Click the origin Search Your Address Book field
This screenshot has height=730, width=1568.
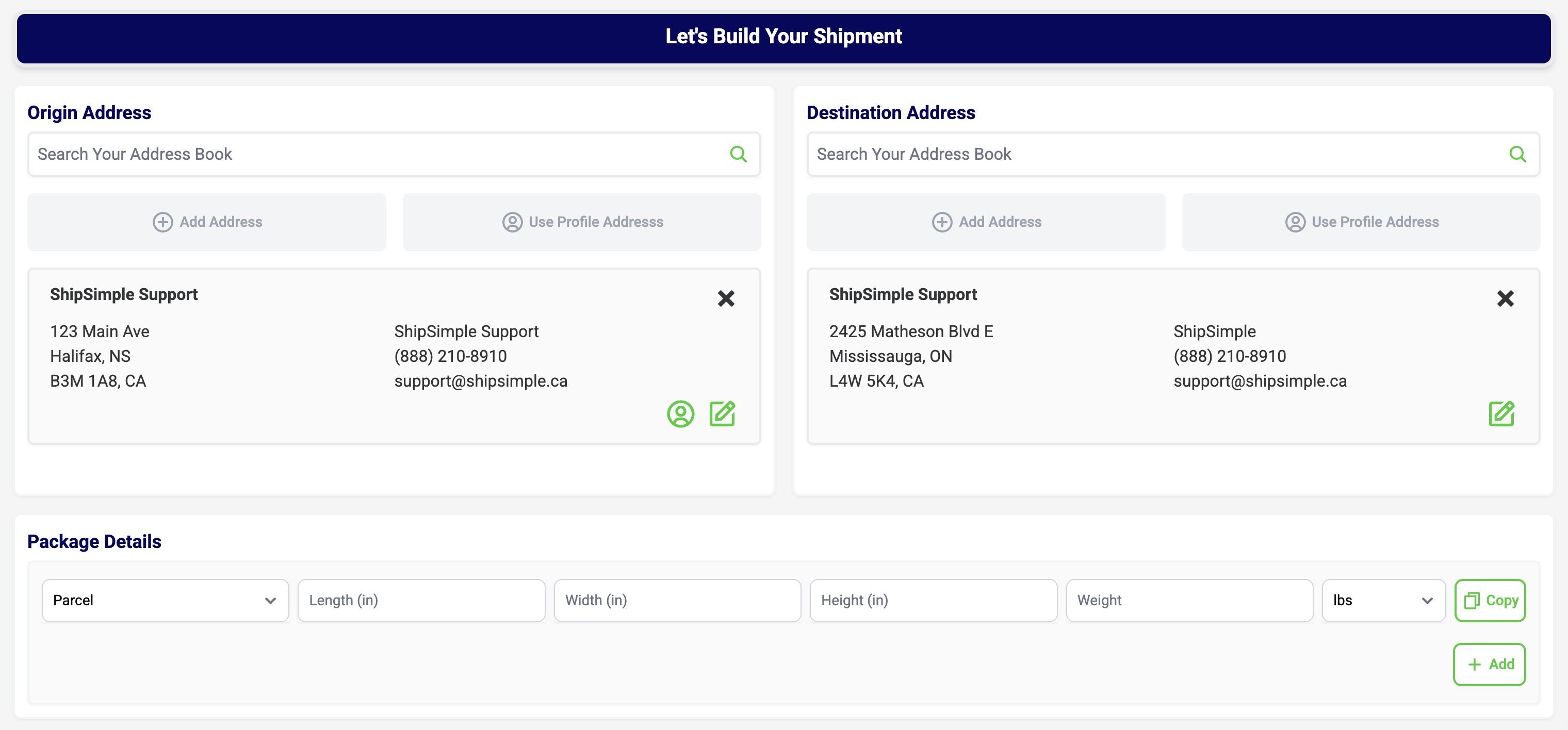point(378,154)
